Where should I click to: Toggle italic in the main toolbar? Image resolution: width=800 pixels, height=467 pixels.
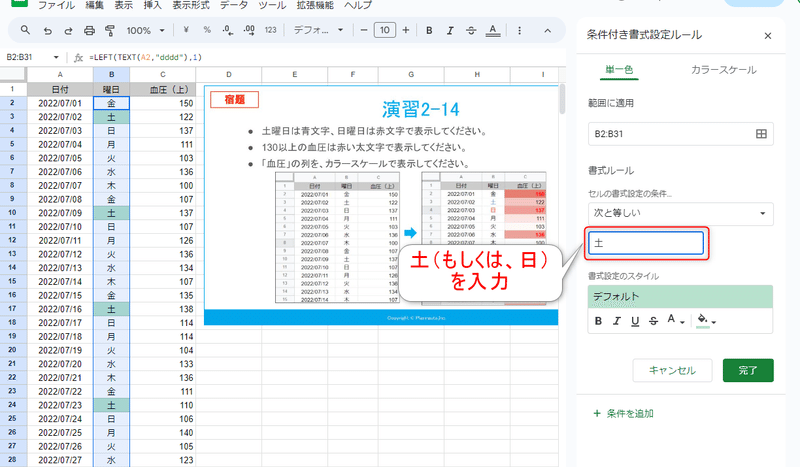(450, 31)
